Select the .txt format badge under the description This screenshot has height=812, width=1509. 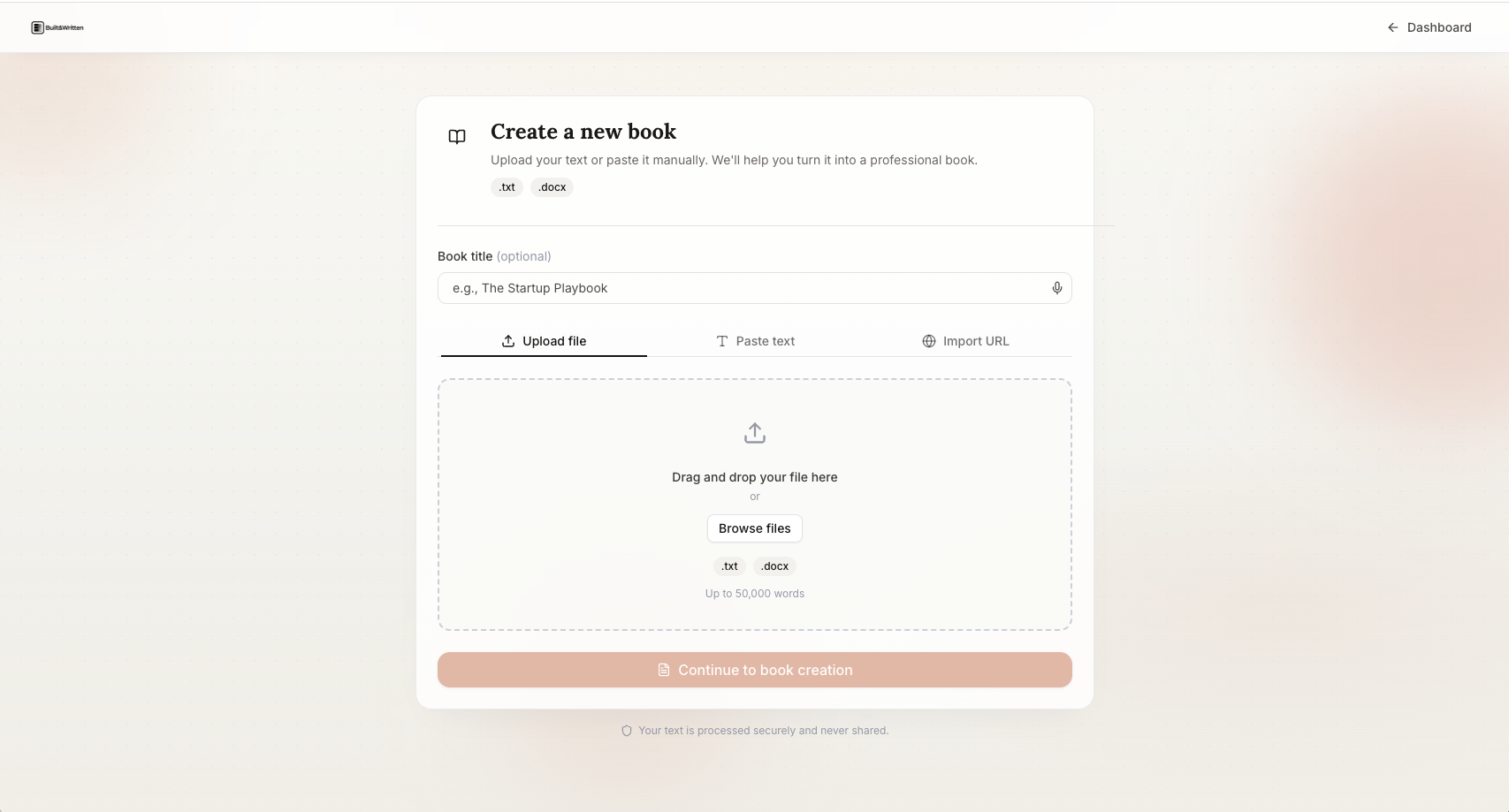(506, 187)
